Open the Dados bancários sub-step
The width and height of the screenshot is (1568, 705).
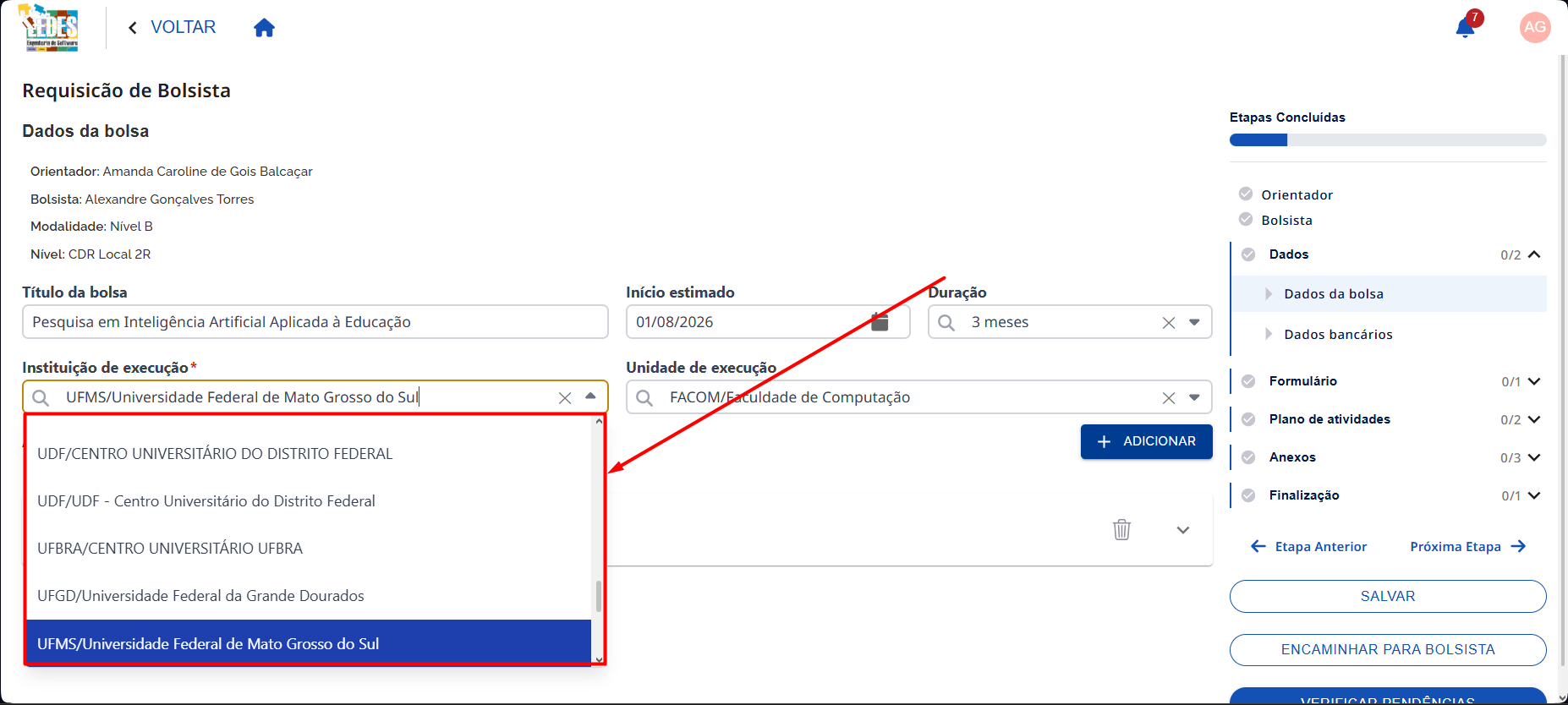[x=1389, y=335]
